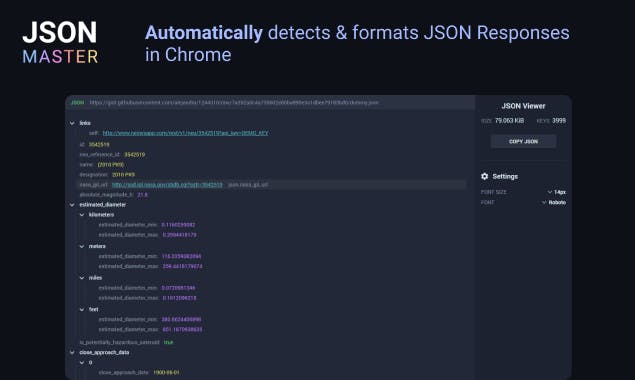This screenshot has height=380, width=635.
Task: Click the meters estimated_diameter_min value
Action: click(181, 256)
